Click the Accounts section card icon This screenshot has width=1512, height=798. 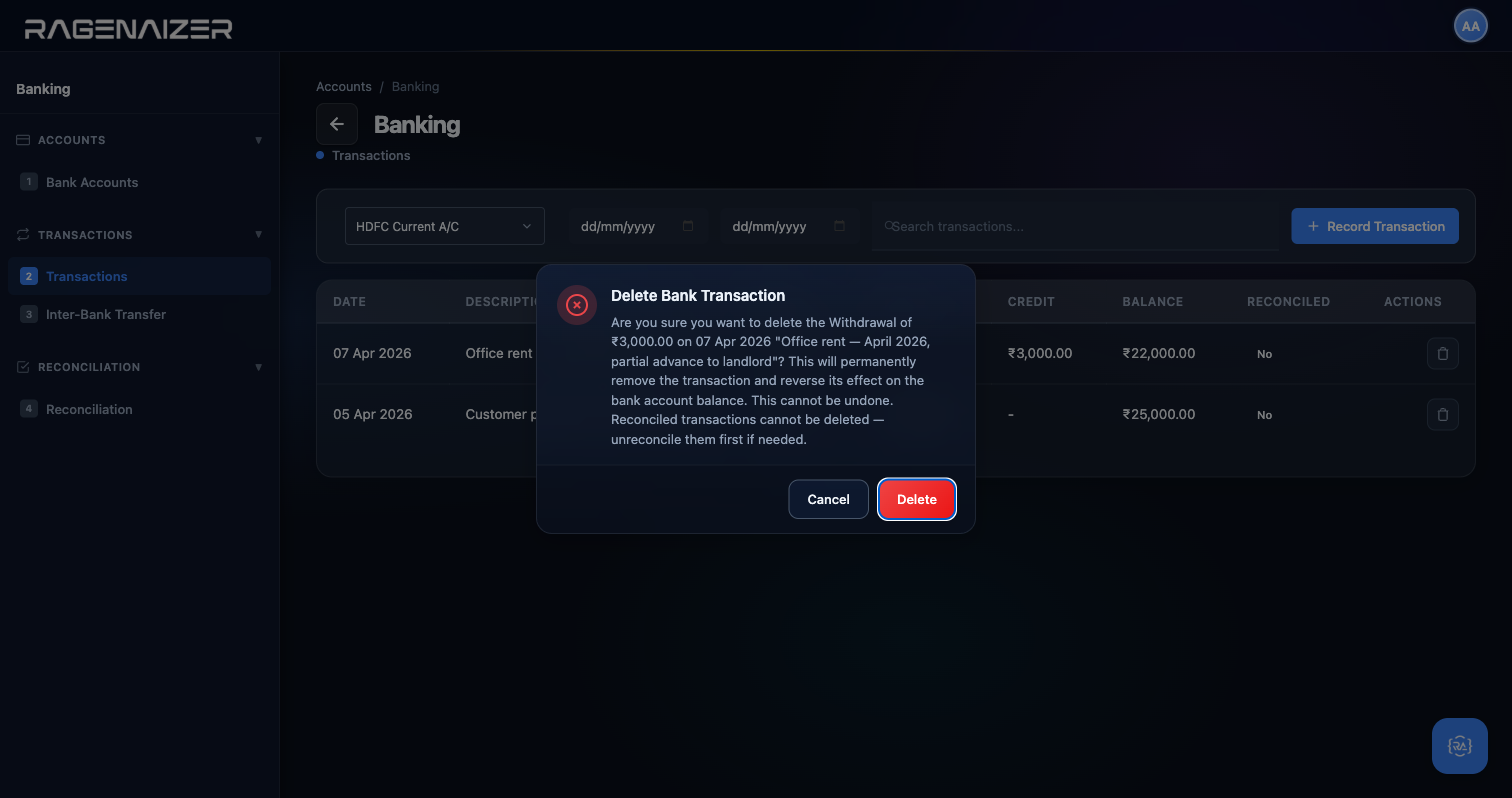click(x=23, y=140)
